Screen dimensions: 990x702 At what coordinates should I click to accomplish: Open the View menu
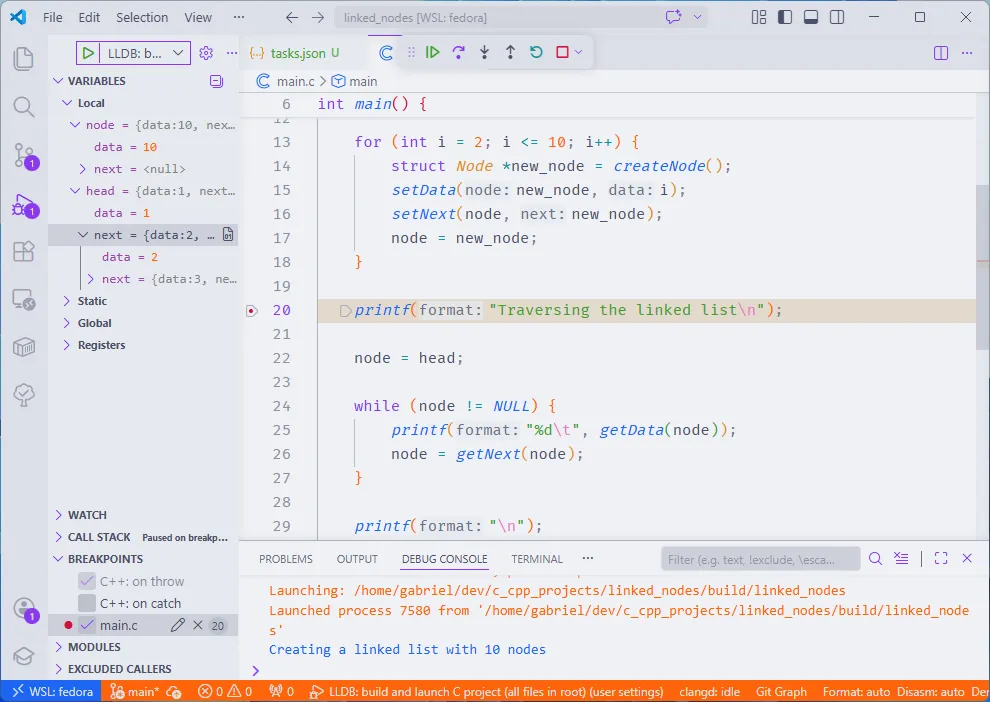[x=198, y=18]
